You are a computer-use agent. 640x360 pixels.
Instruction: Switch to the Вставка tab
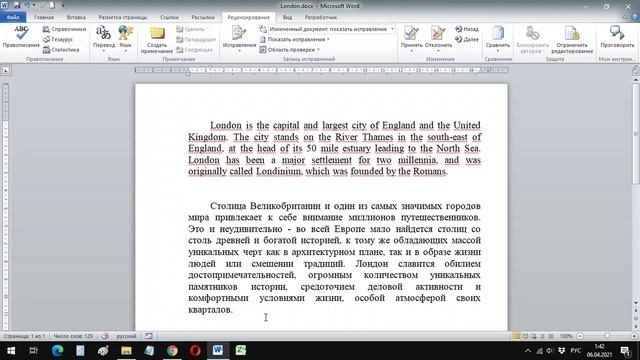click(76, 17)
